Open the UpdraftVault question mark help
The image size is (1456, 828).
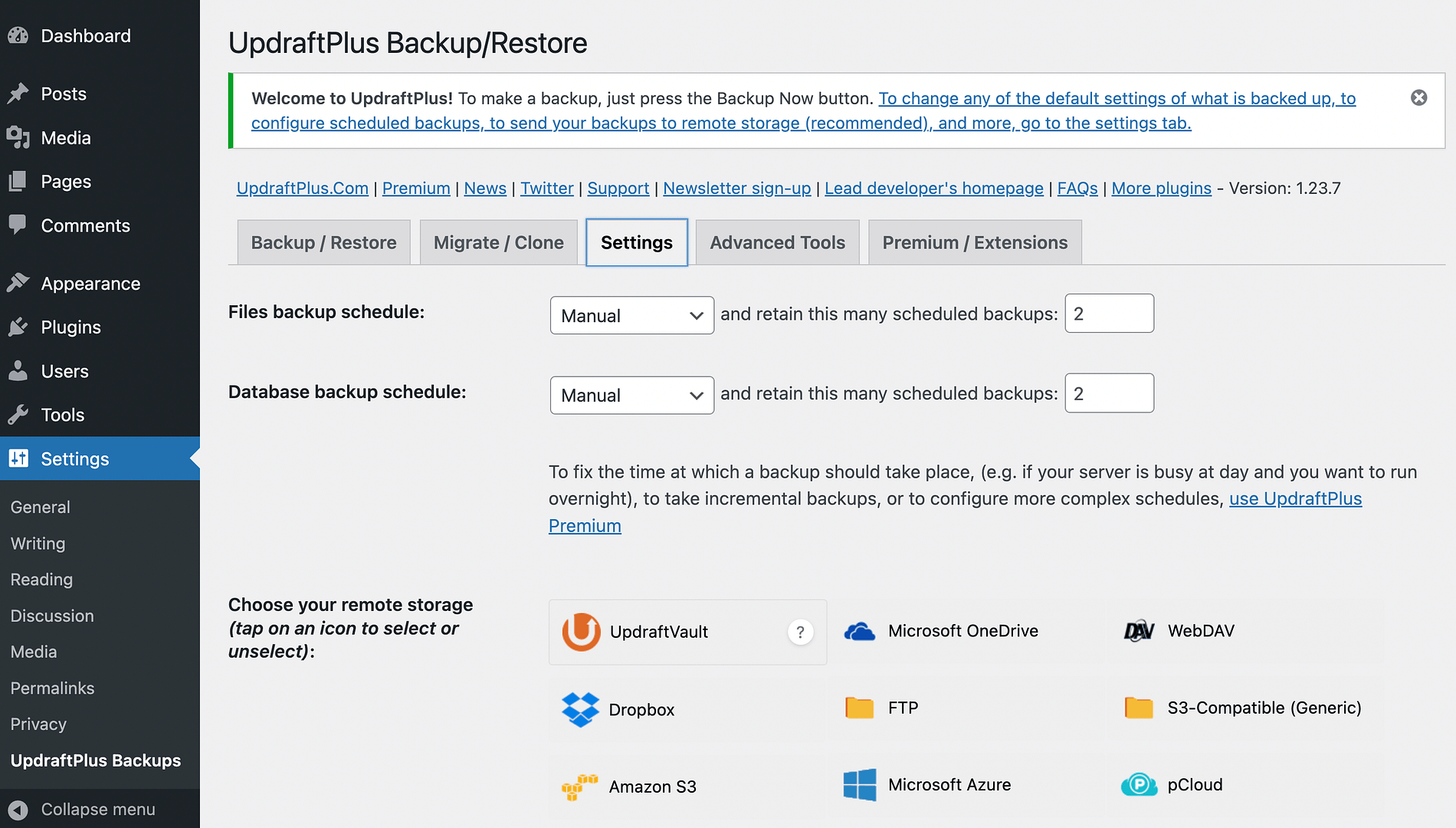pos(800,632)
